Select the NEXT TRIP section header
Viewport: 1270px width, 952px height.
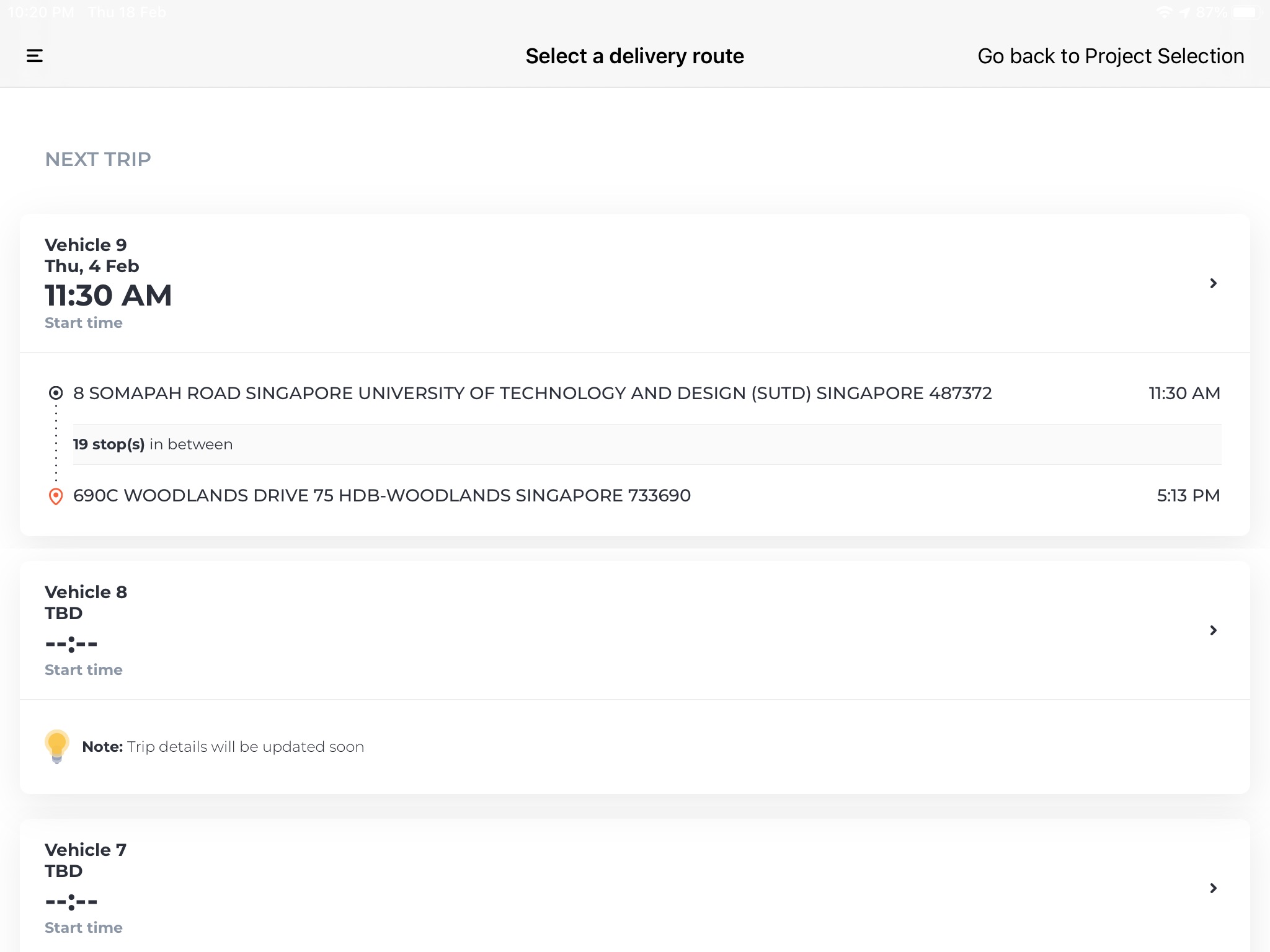pyautogui.click(x=97, y=158)
